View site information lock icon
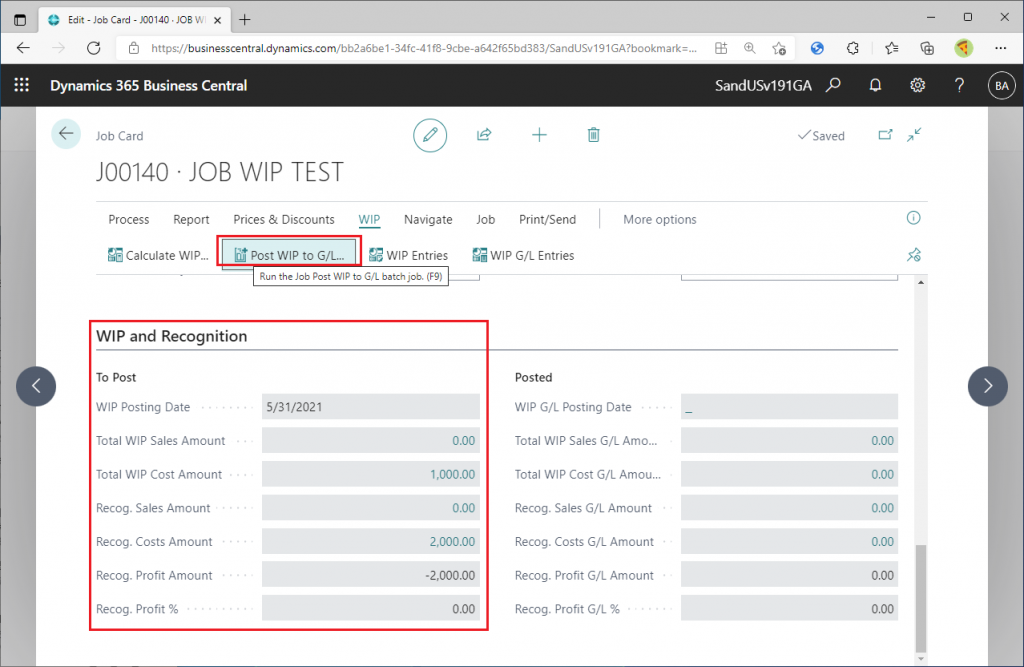 point(134,48)
